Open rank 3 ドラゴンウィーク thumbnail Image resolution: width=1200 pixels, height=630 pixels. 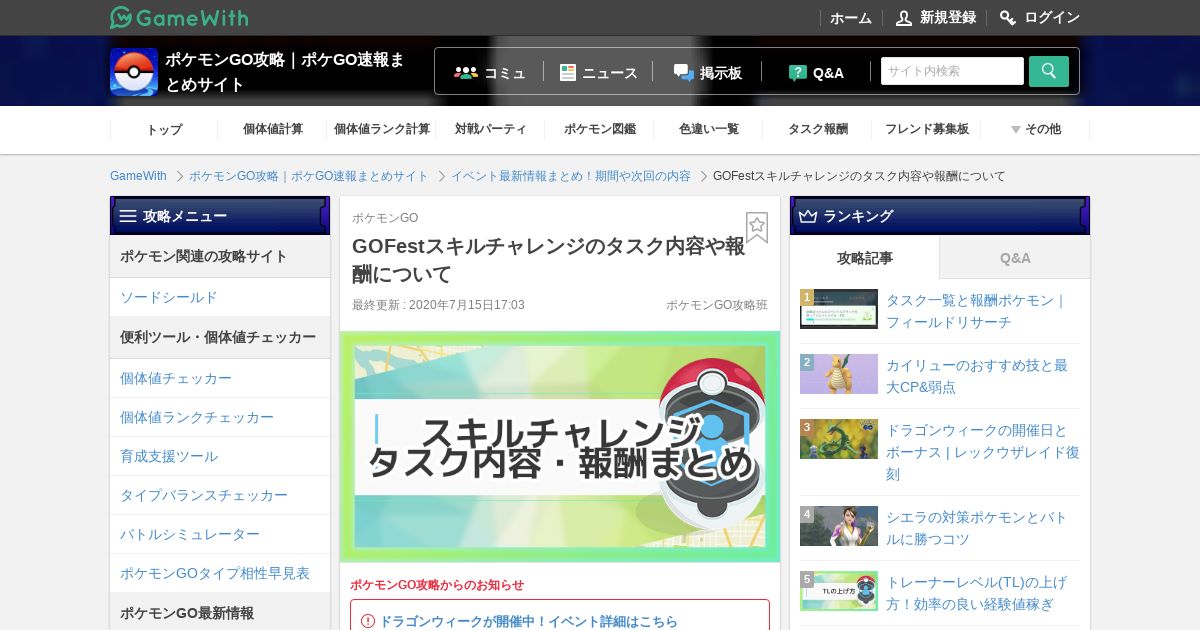(839, 439)
